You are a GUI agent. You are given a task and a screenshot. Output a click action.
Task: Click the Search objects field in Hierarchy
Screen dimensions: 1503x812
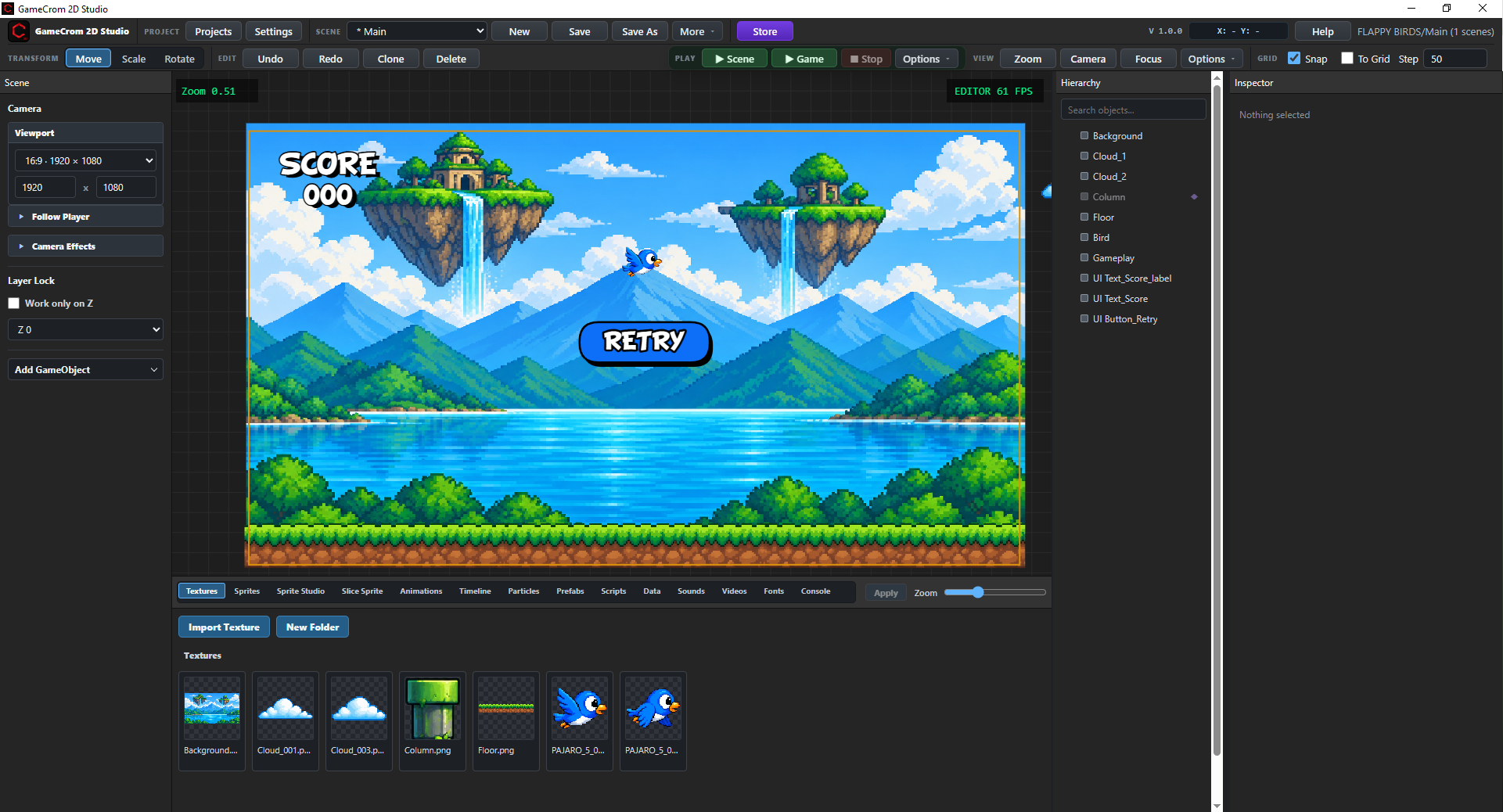1133,110
